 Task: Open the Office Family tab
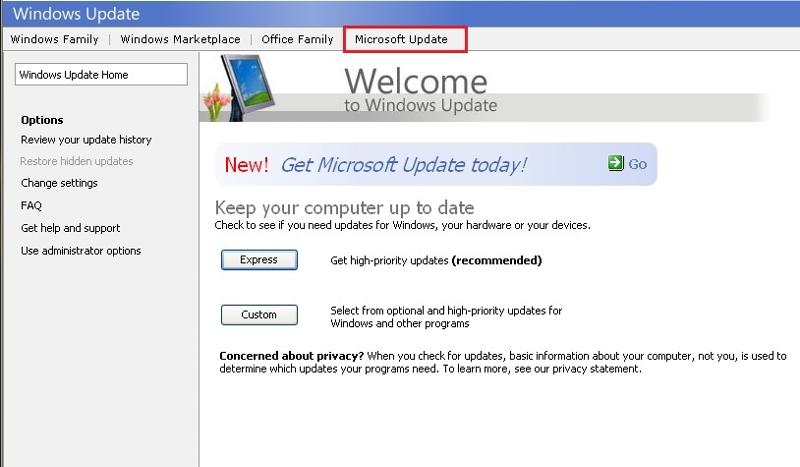[297, 39]
